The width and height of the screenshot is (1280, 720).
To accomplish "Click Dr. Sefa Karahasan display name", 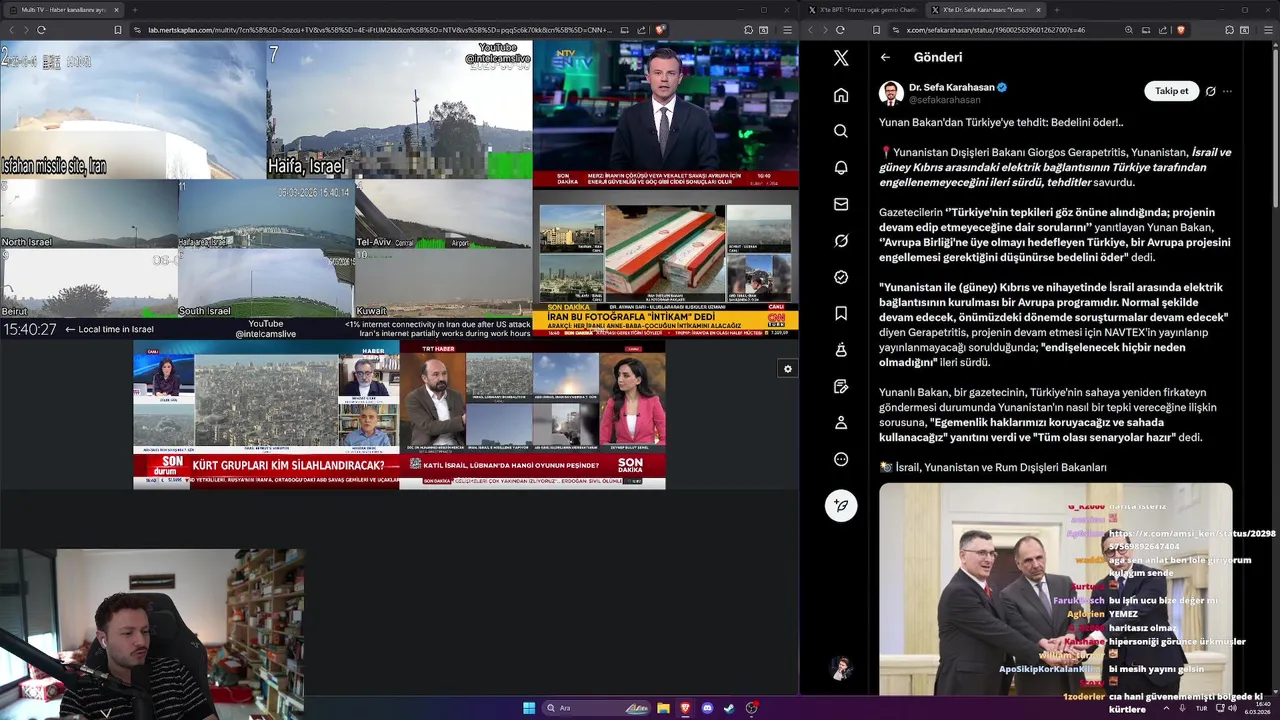I will [x=951, y=88].
